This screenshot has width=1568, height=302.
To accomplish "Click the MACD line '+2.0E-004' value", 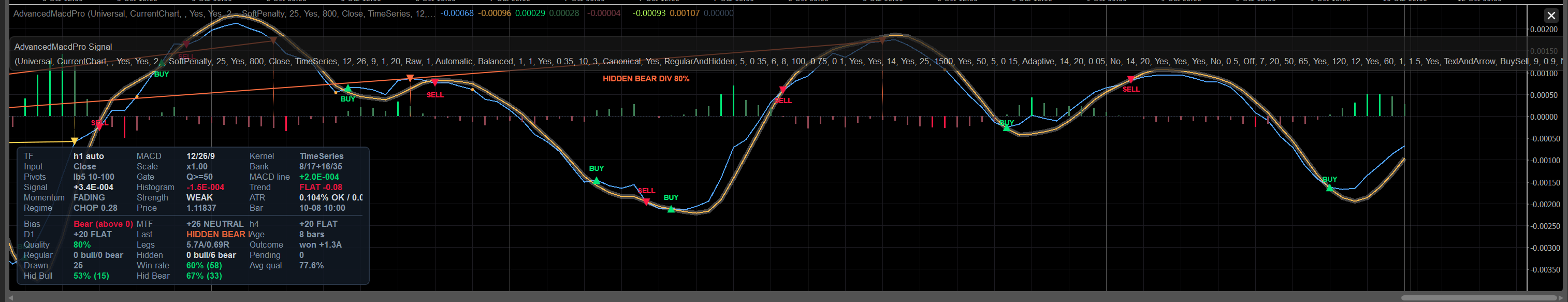I will (320, 177).
